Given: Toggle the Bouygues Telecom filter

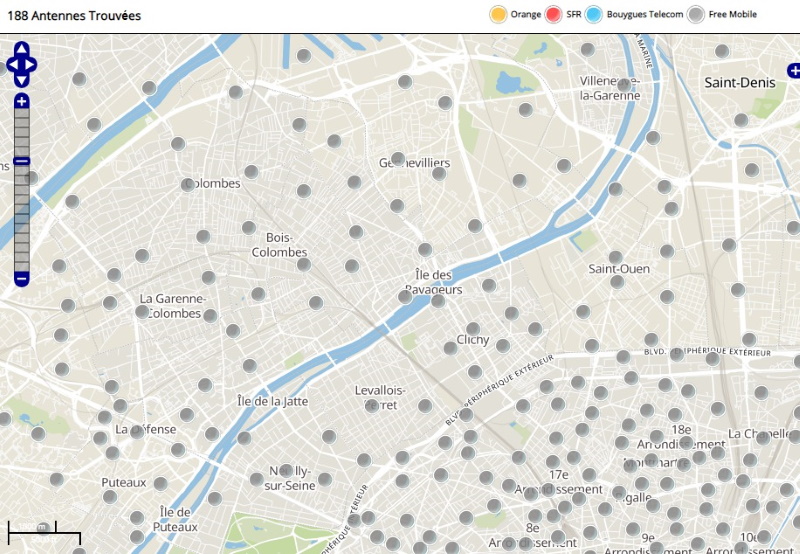Looking at the screenshot, I should tap(594, 14).
